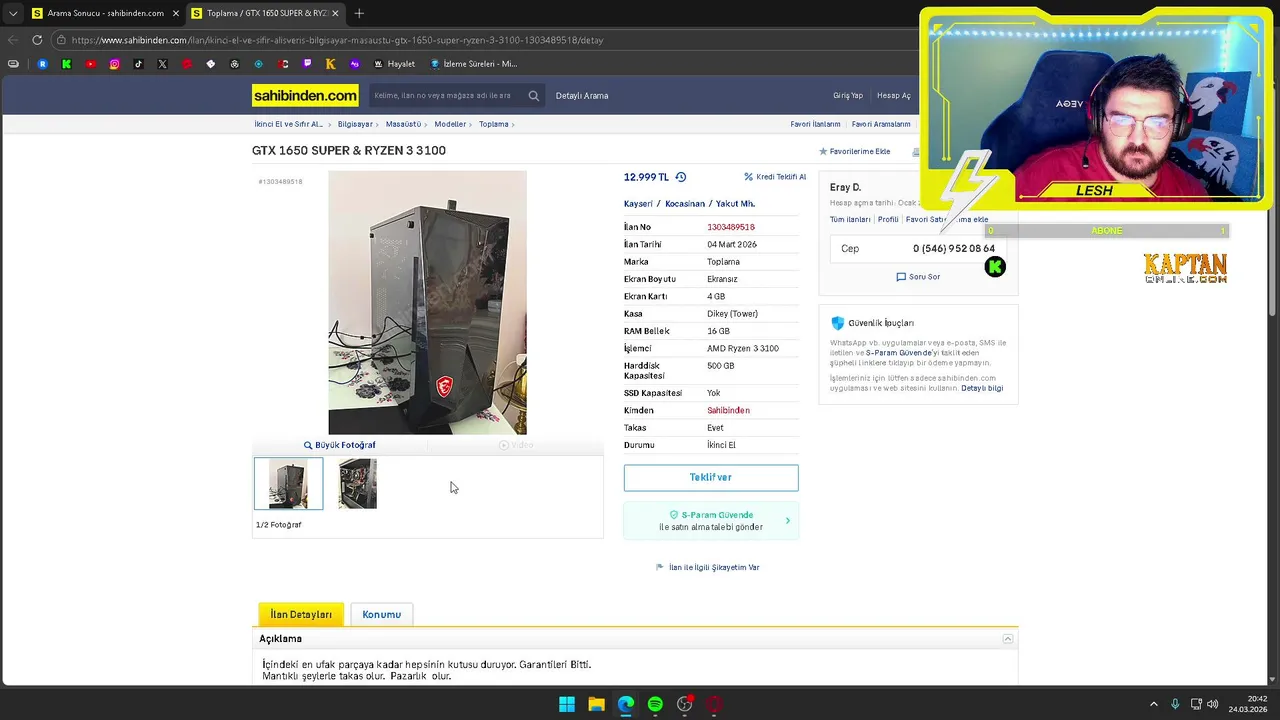Image resolution: width=1280 pixels, height=720 pixels.
Task: Click S-Param Güvende purchase request banner
Action: [711, 521]
